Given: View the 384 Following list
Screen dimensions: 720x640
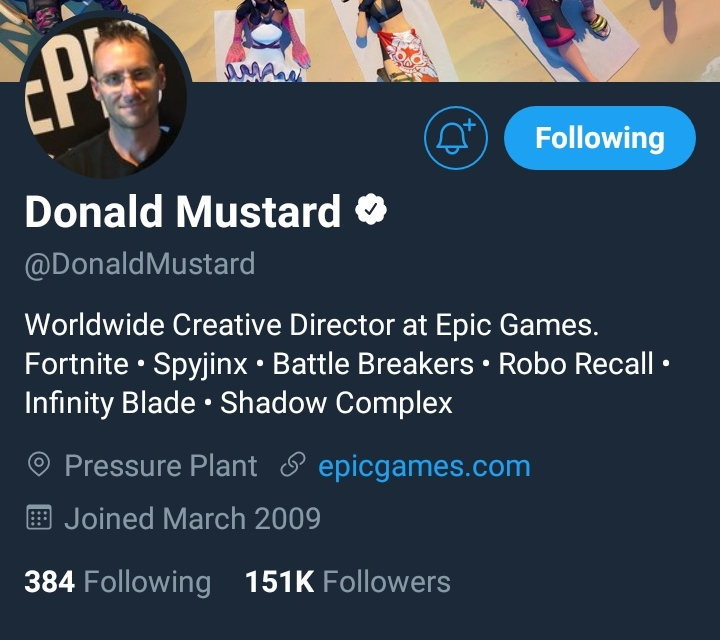Looking at the screenshot, I should pos(117,581).
